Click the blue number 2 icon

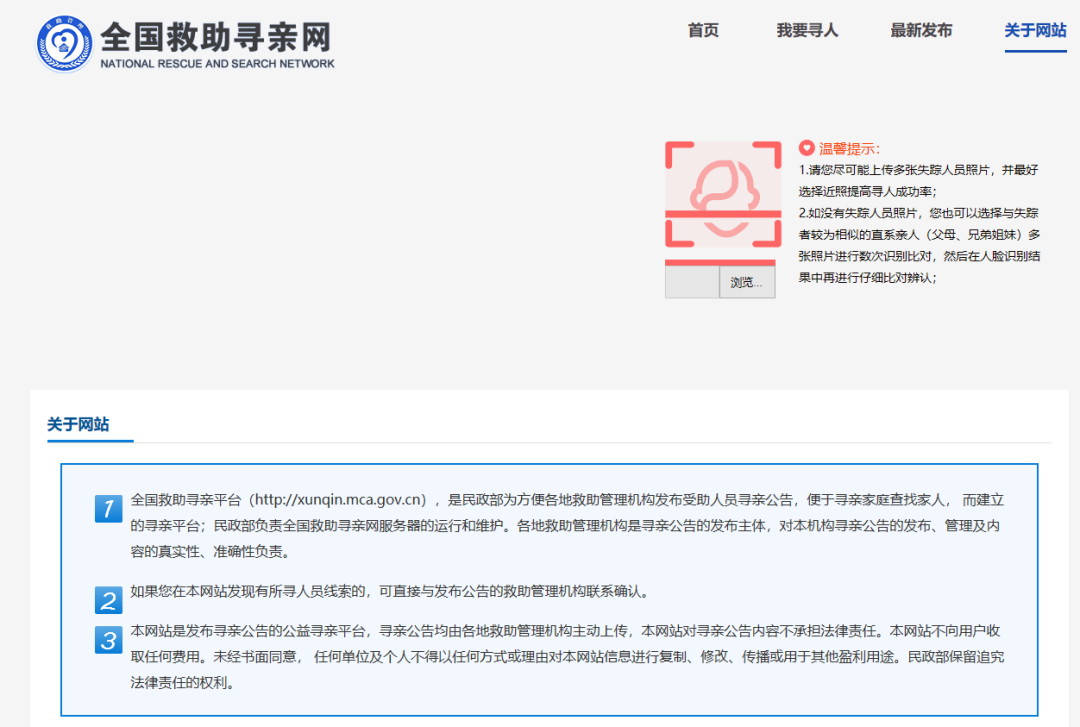(x=108, y=600)
